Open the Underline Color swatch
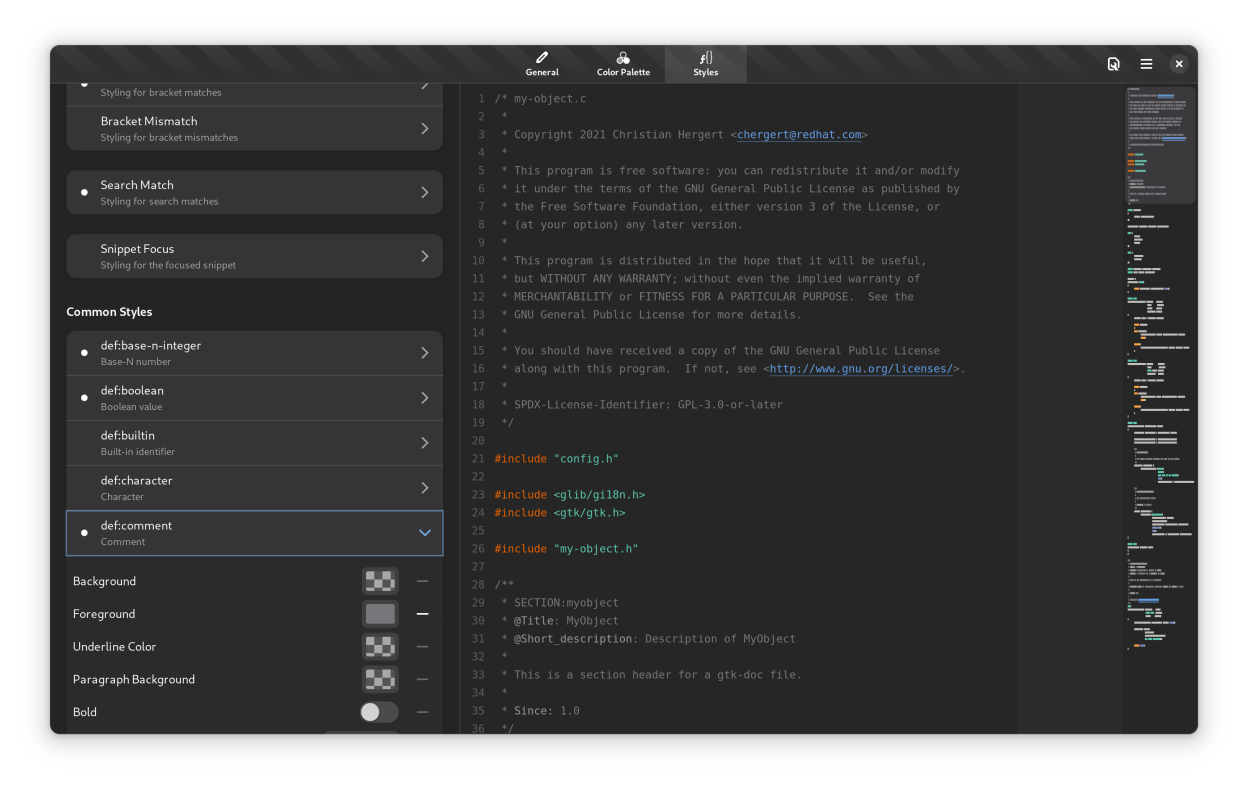Screen dimensions: 1248x789 tap(380, 647)
